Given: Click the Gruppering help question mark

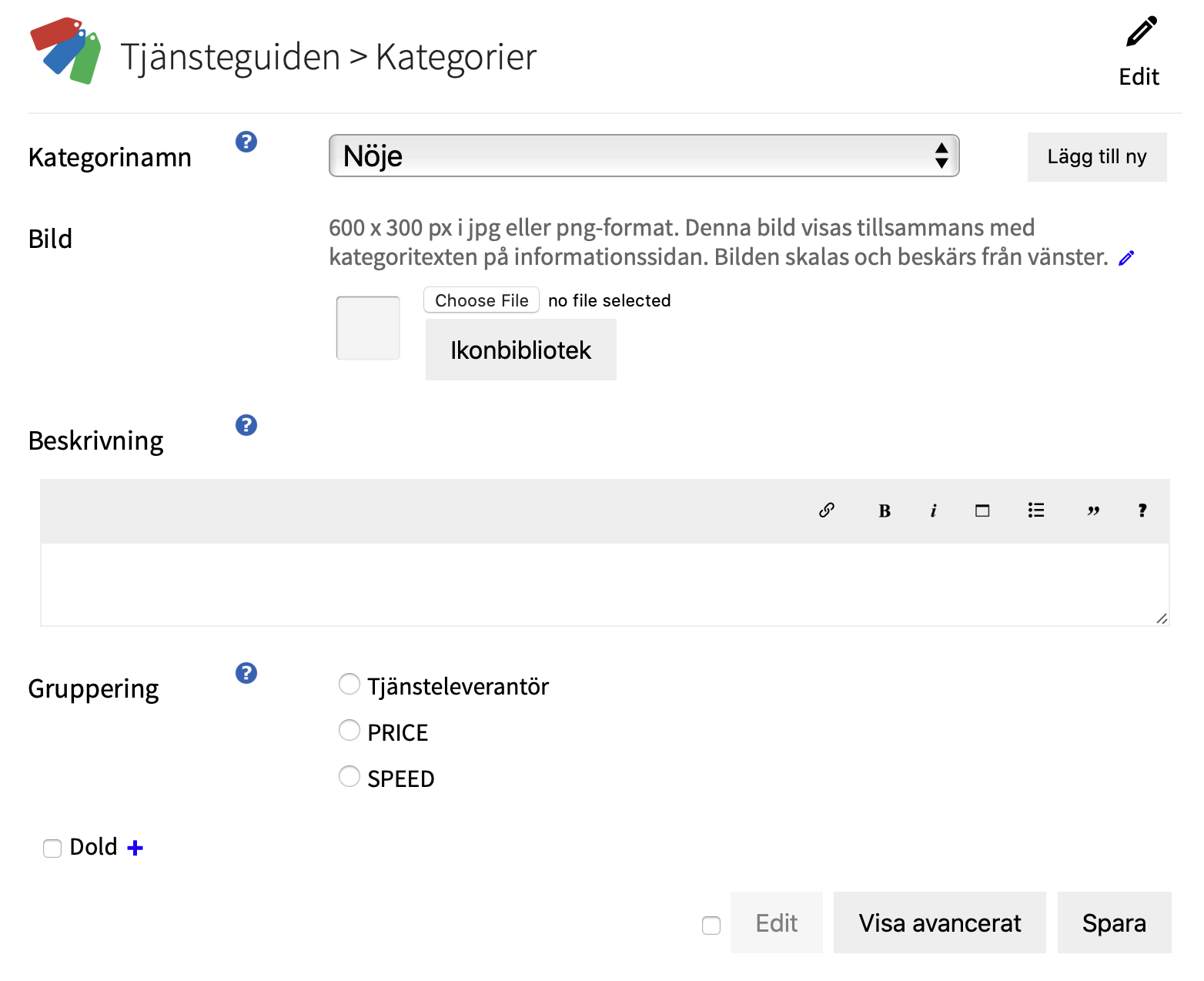Looking at the screenshot, I should (x=246, y=673).
